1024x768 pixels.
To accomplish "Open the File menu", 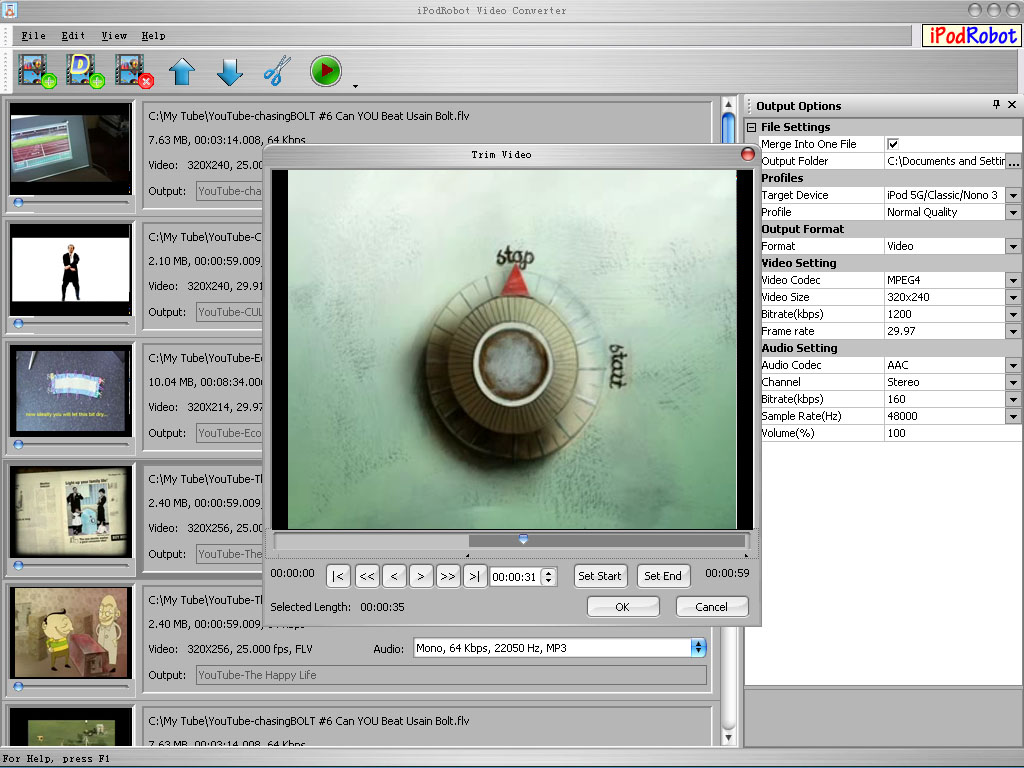I will point(33,36).
